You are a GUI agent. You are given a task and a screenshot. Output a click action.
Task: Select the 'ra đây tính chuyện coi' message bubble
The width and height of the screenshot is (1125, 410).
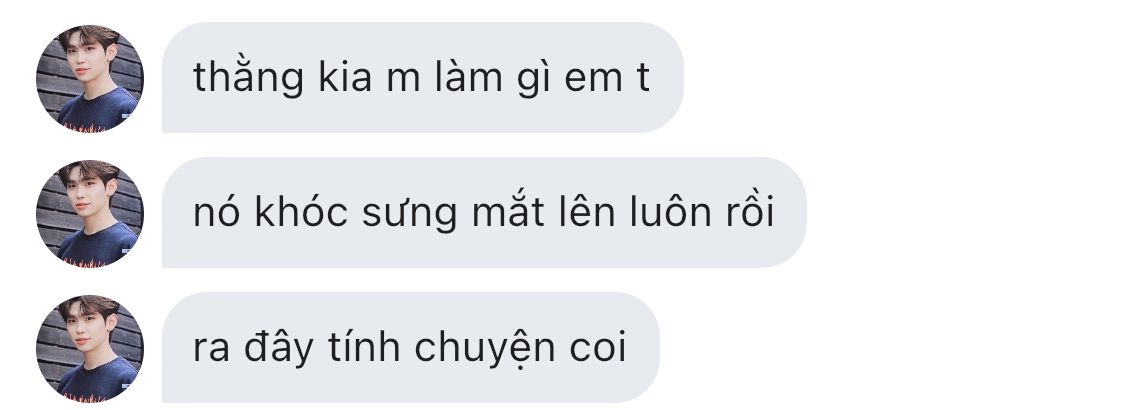410,348
